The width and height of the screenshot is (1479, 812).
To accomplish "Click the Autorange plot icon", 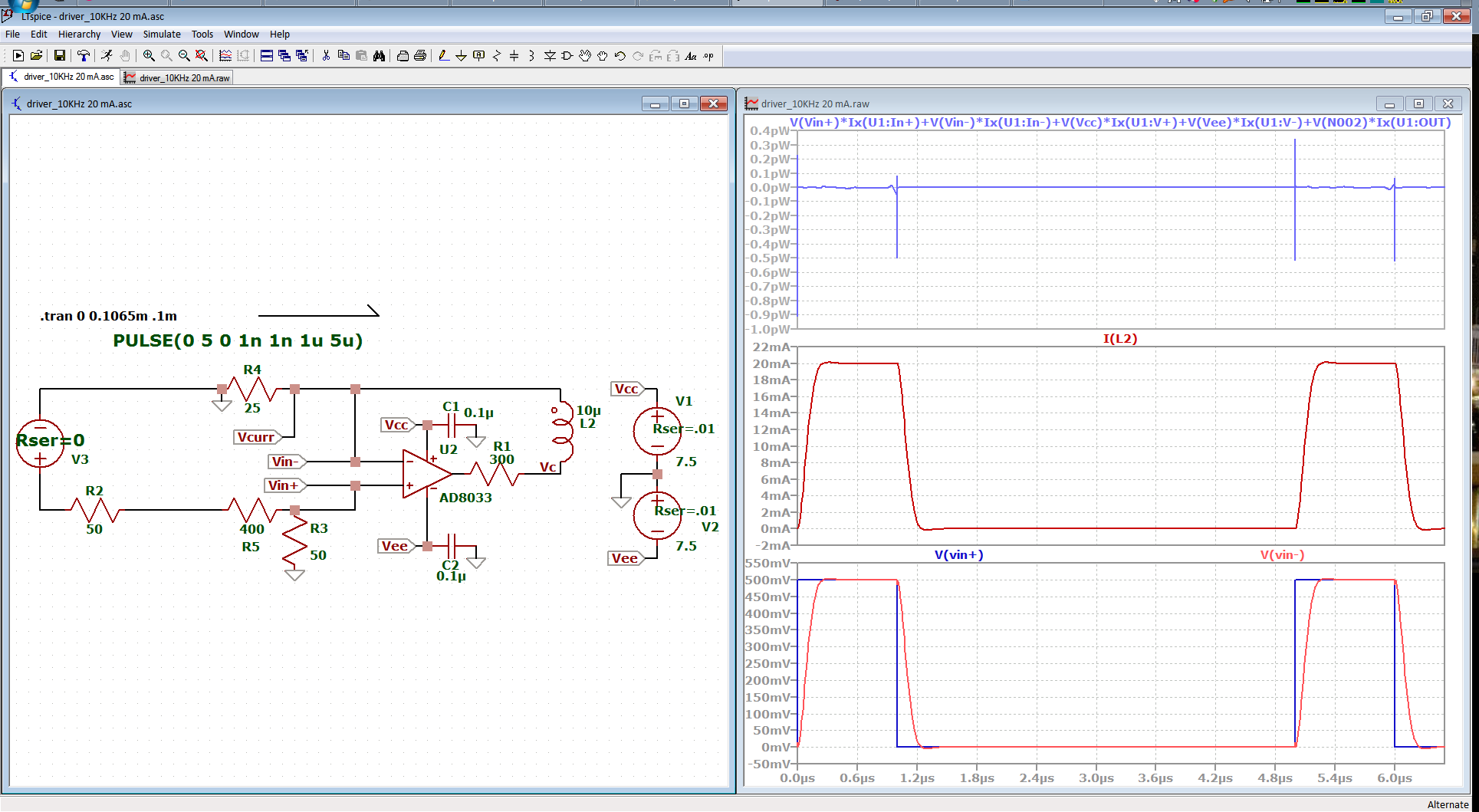I will (x=225, y=55).
